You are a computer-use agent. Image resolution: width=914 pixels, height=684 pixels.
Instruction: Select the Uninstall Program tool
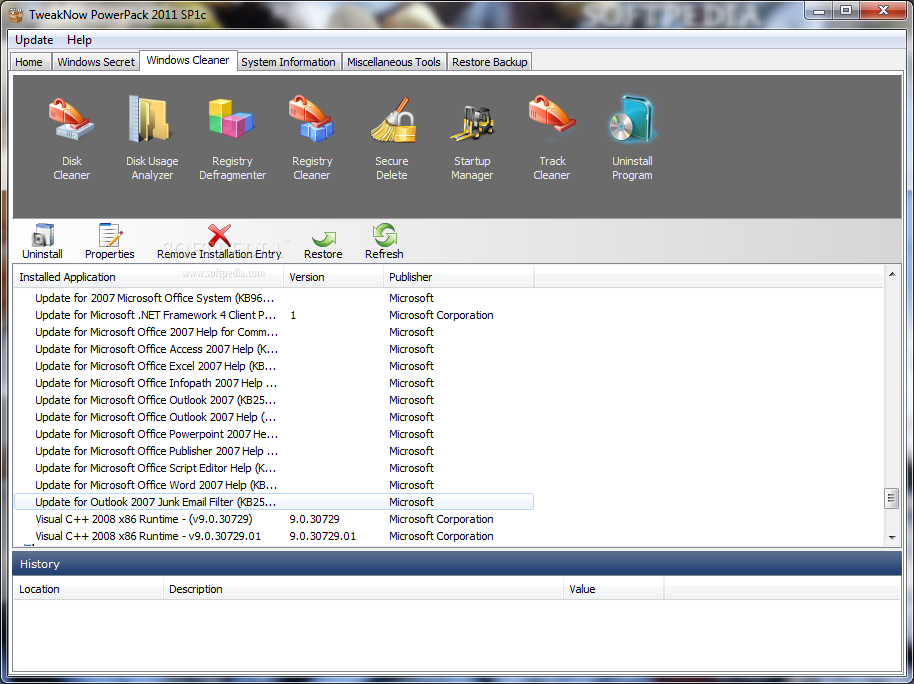click(x=632, y=139)
